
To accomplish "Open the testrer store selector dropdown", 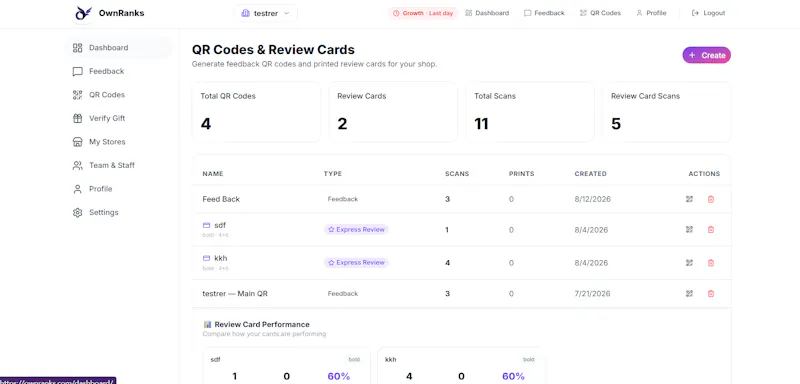I will point(266,13).
